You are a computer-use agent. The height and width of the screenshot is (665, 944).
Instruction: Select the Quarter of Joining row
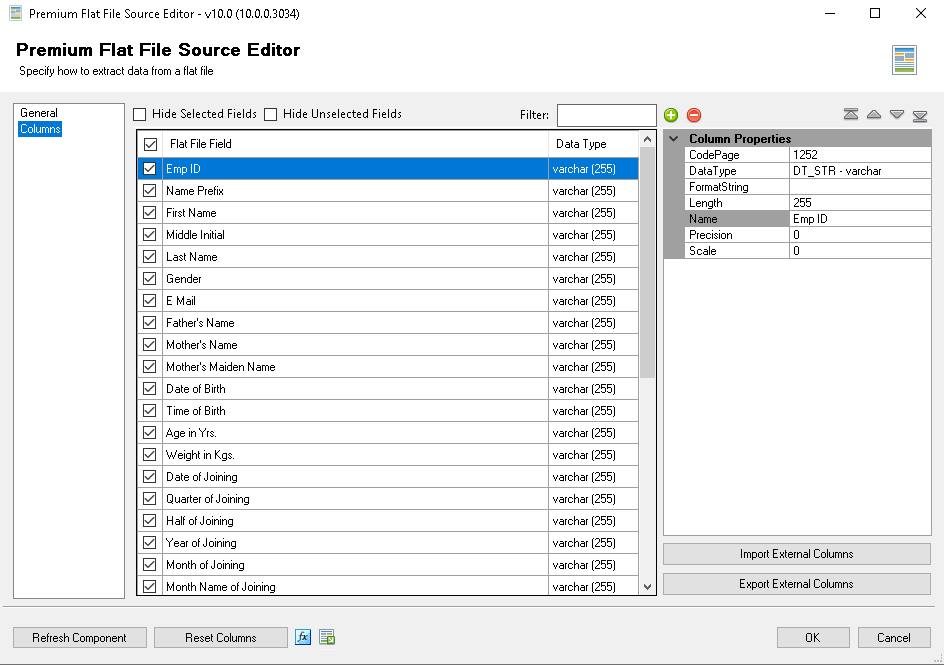click(388, 499)
